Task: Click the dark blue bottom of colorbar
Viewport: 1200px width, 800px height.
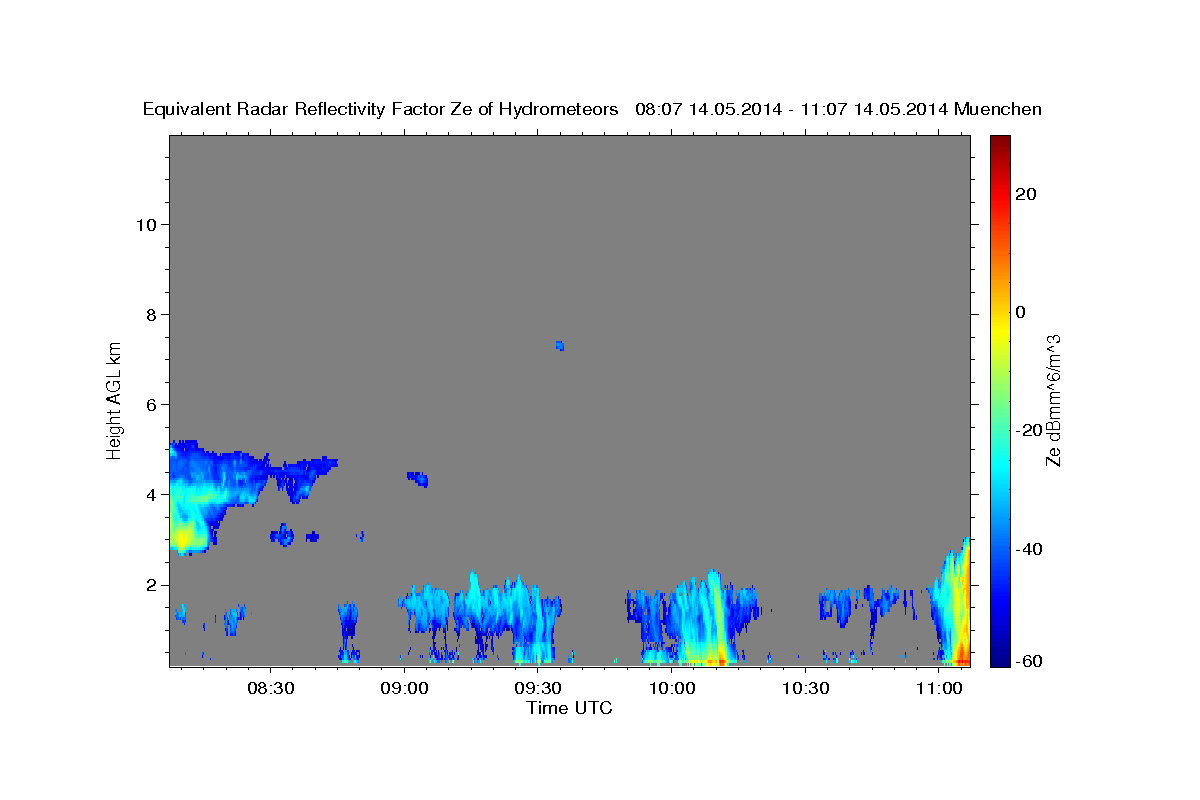Action: pyautogui.click(x=1000, y=660)
